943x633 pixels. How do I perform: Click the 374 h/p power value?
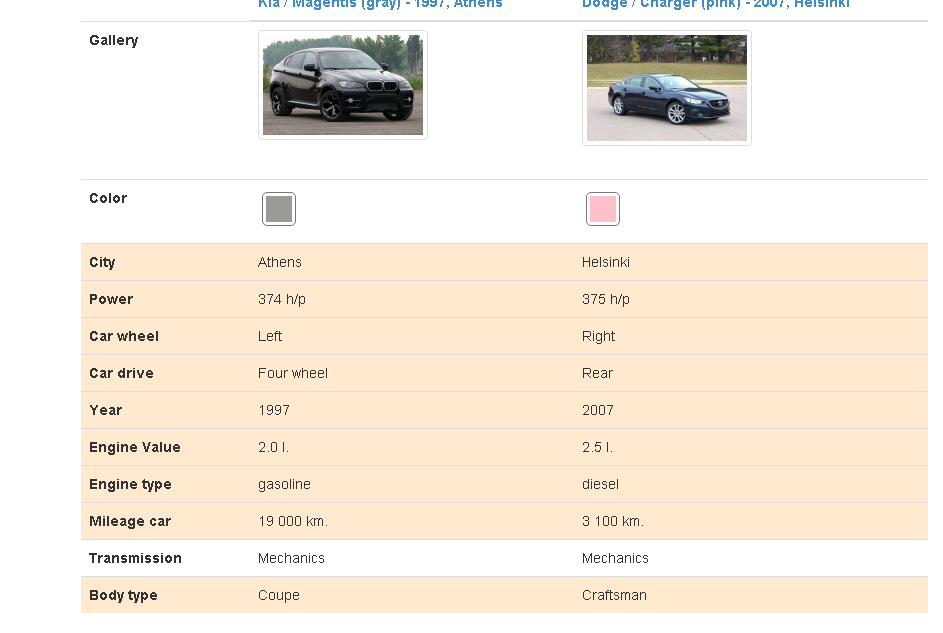tap(282, 299)
